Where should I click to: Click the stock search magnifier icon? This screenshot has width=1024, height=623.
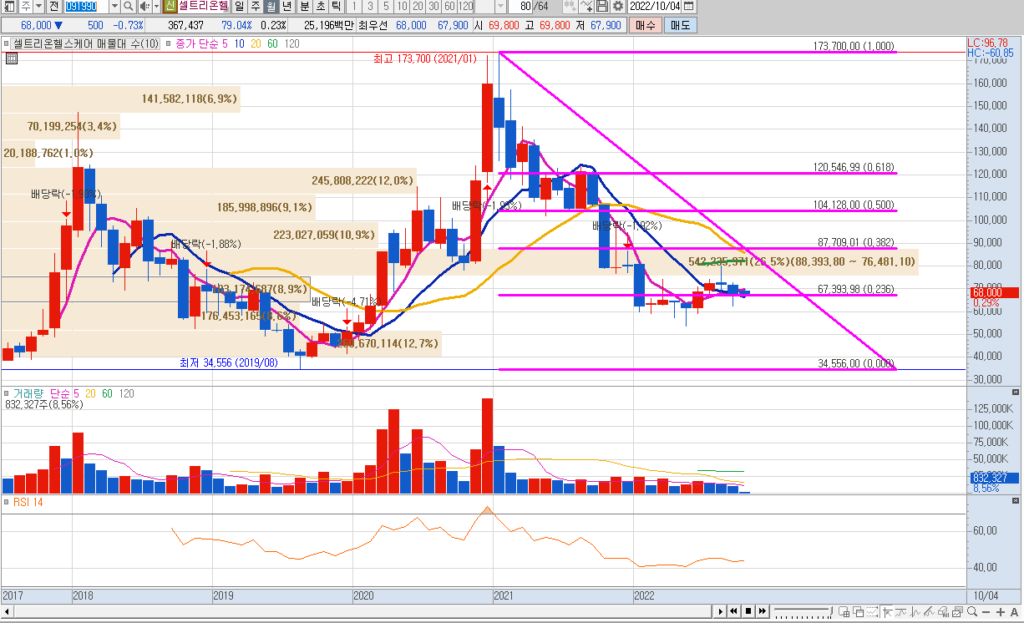coord(130,7)
